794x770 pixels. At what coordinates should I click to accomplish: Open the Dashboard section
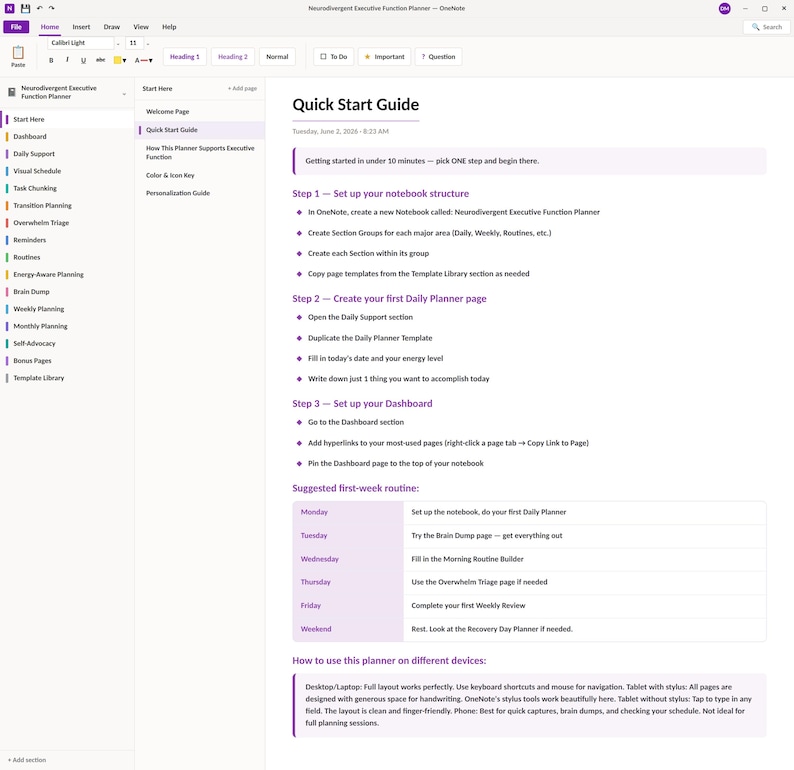point(67,137)
